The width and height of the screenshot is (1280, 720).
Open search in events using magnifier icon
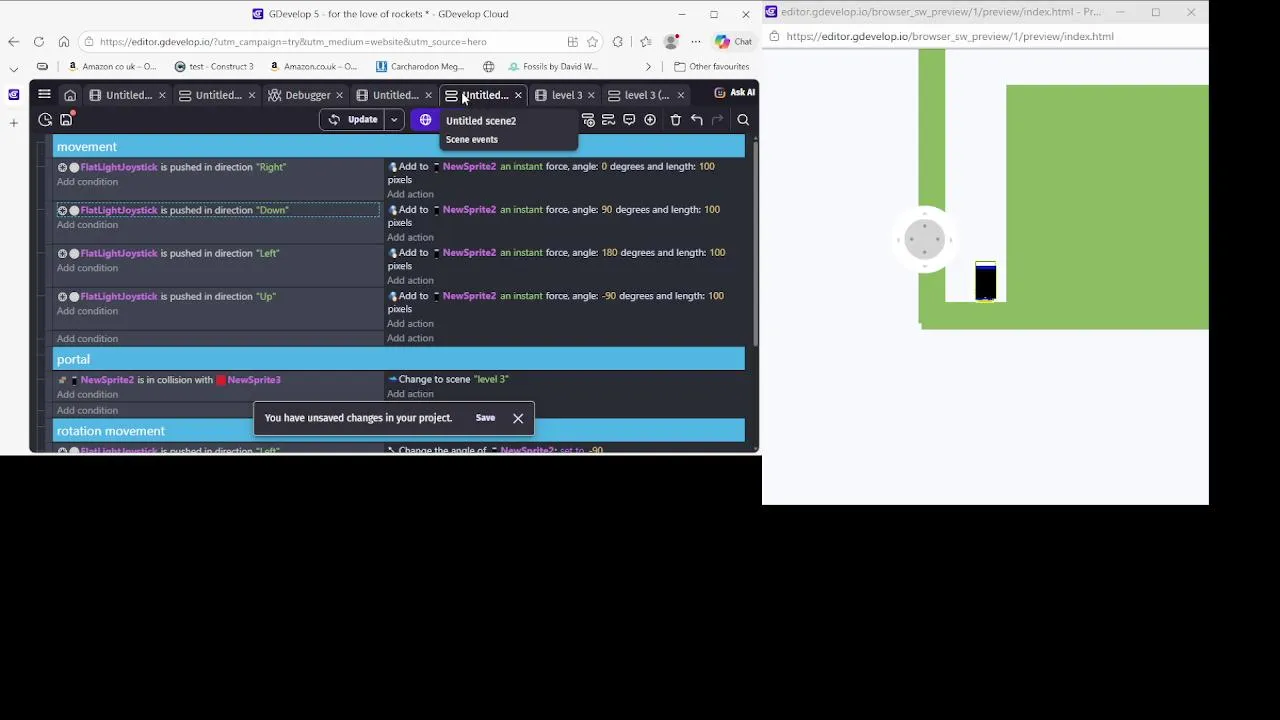tap(743, 120)
